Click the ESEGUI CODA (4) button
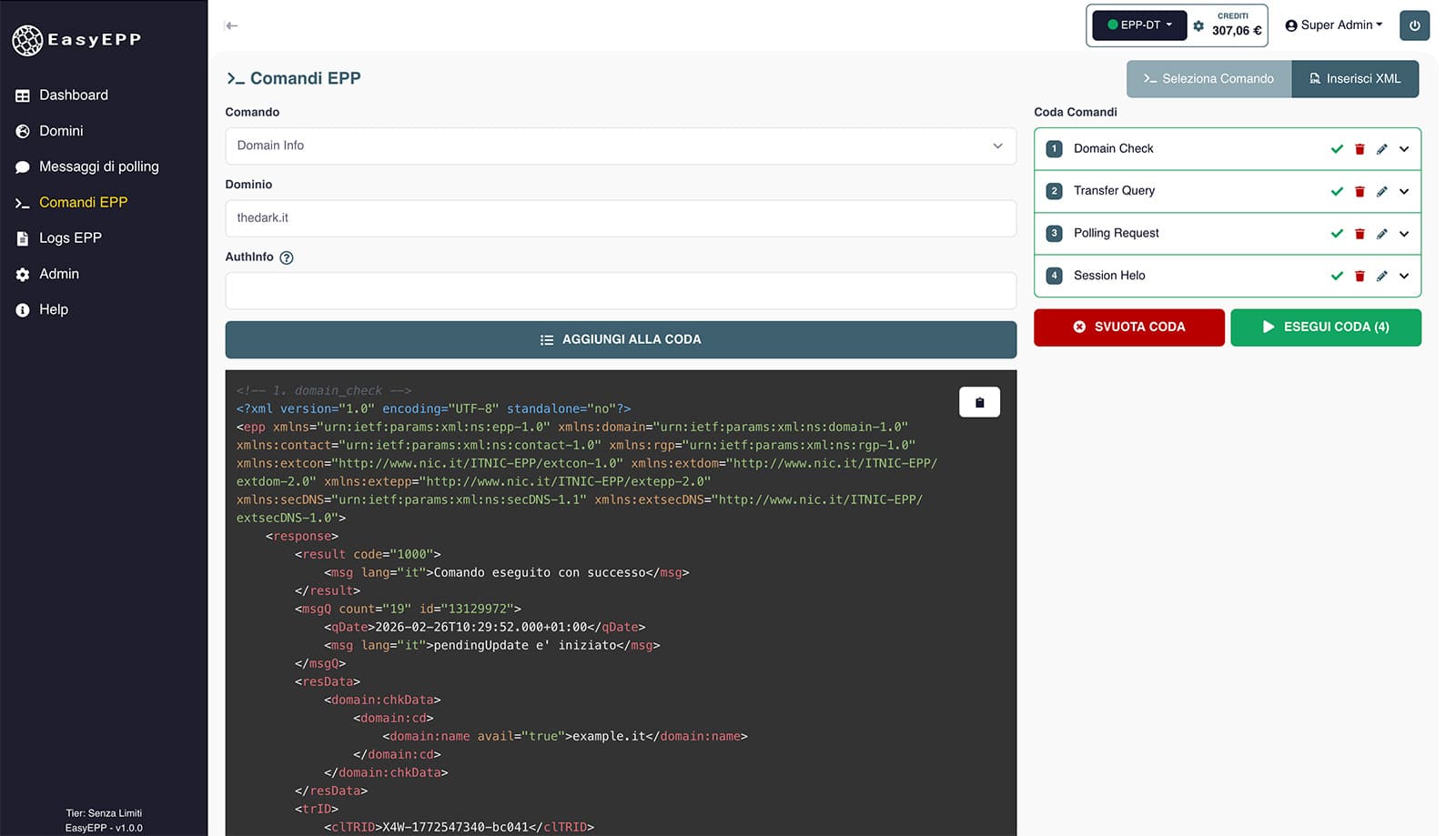The width and height of the screenshot is (1456, 836). tap(1325, 327)
